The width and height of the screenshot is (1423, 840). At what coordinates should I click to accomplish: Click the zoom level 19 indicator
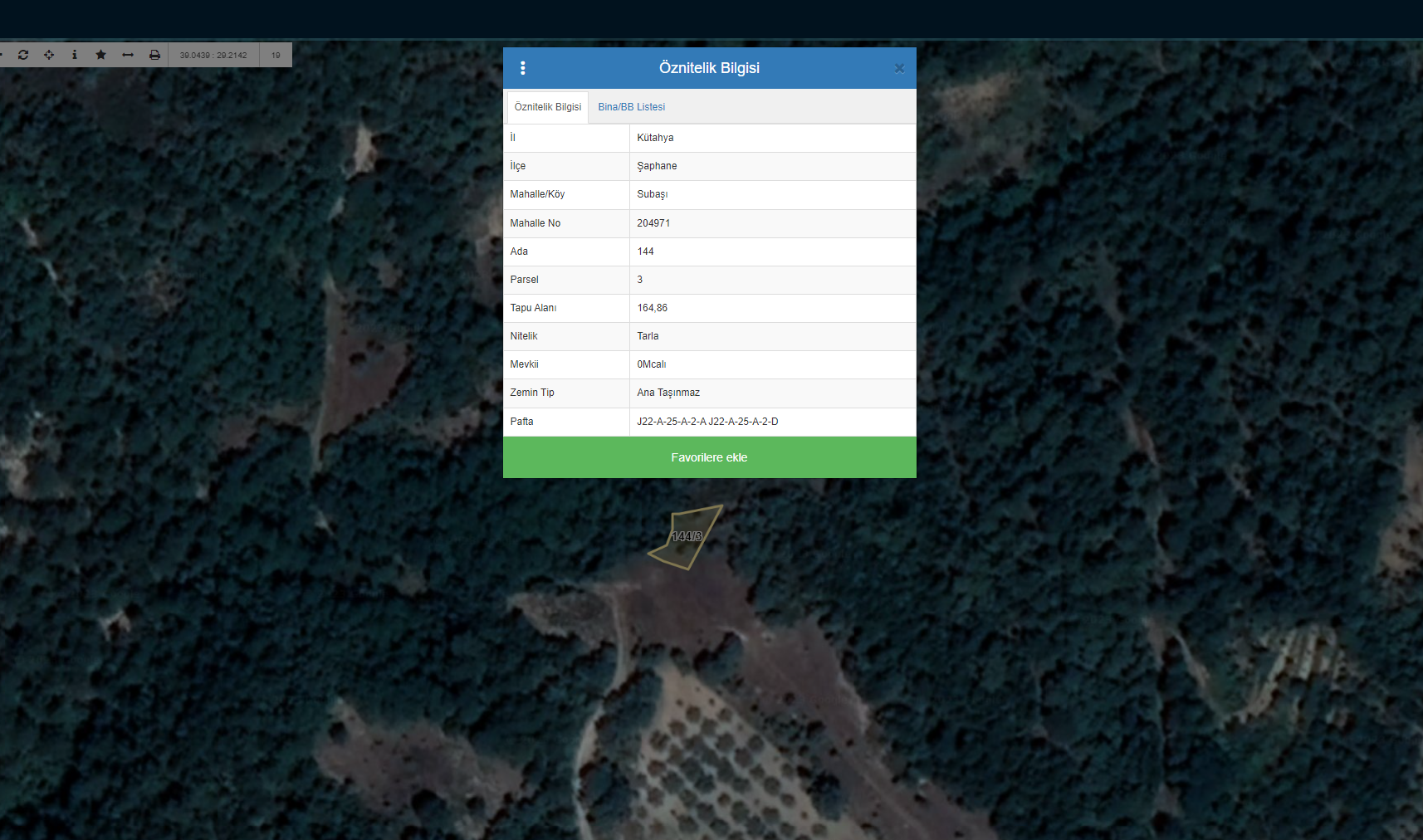pyautogui.click(x=276, y=56)
